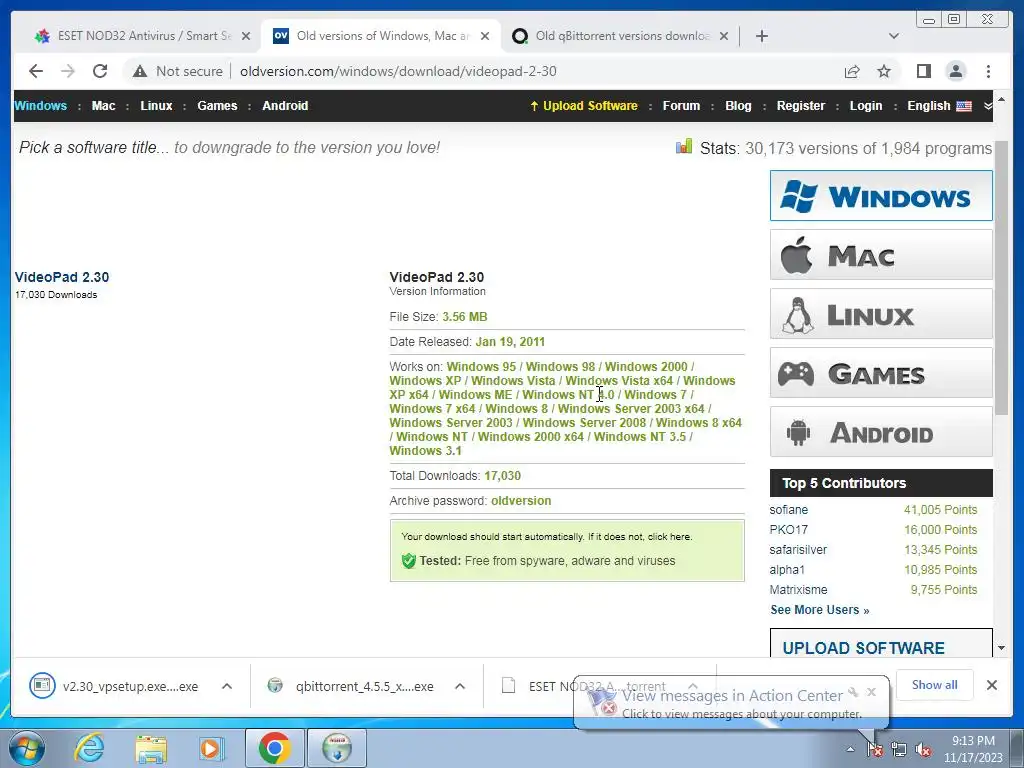Screen dimensions: 1024x768
Task: Expand options for qbittorrent download
Action: click(460, 686)
